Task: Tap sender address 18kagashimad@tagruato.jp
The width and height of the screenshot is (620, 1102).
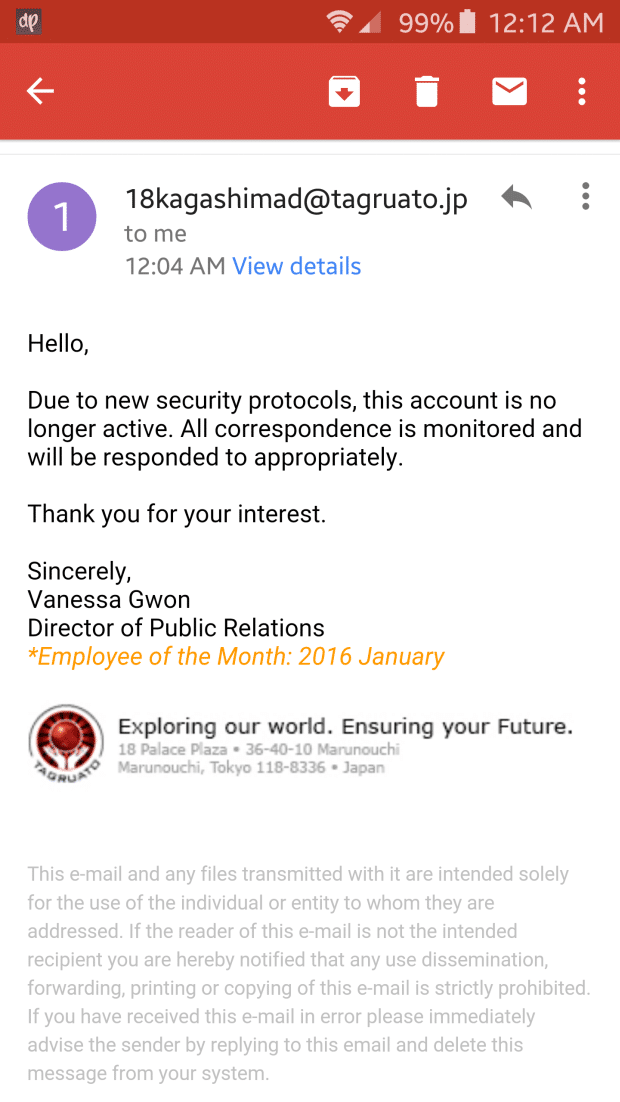Action: [x=296, y=199]
